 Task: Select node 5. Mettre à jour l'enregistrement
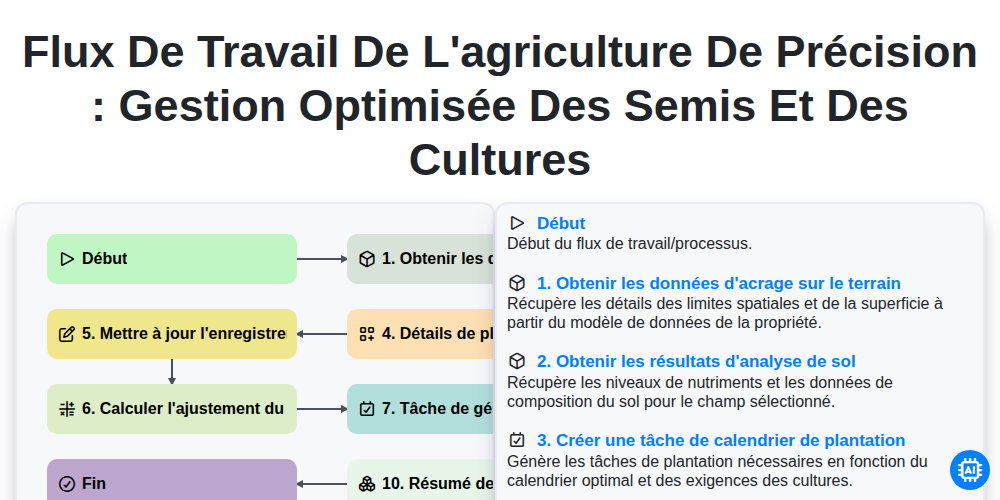(172, 334)
